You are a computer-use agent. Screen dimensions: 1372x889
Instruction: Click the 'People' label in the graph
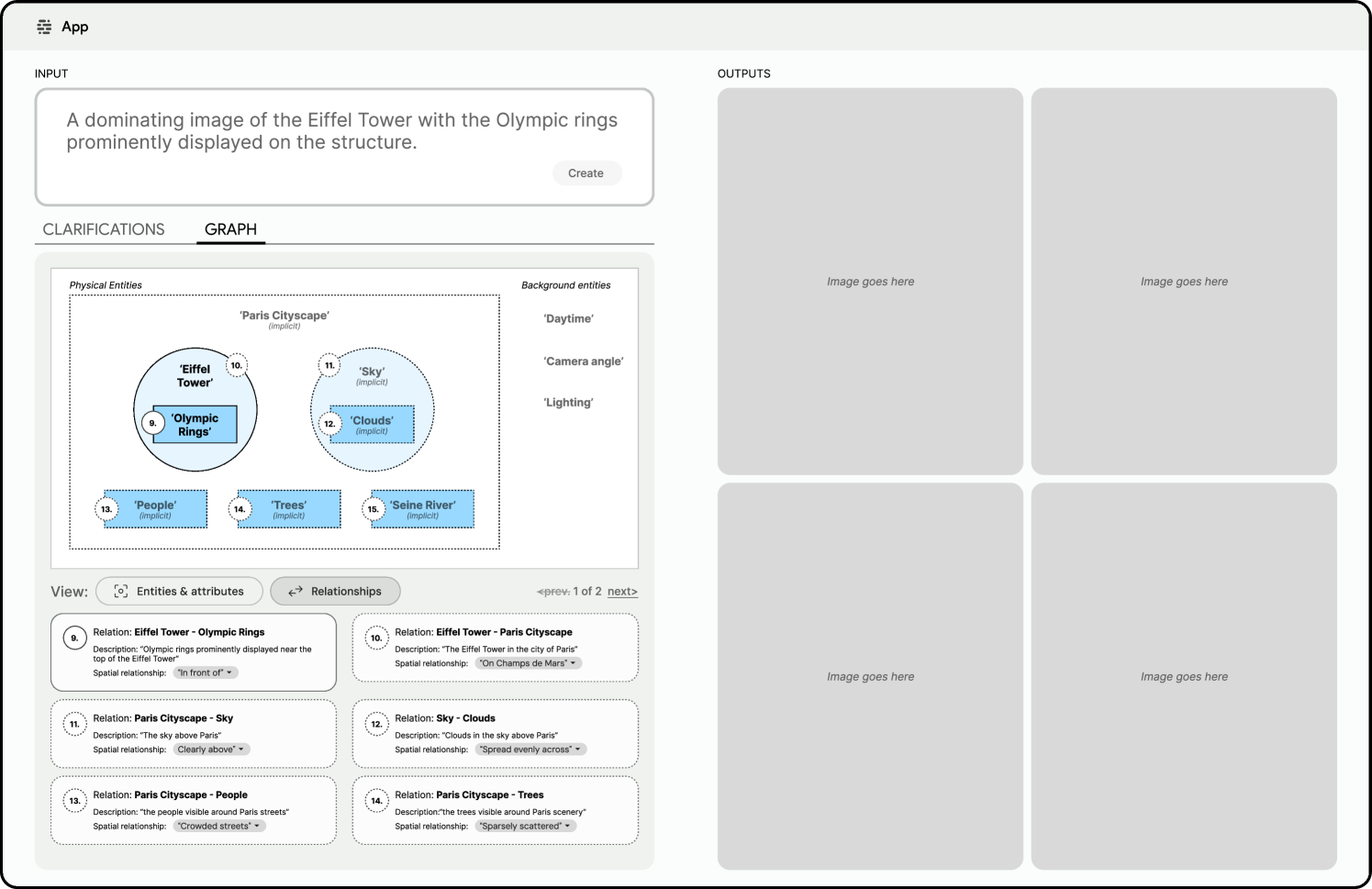[155, 506]
